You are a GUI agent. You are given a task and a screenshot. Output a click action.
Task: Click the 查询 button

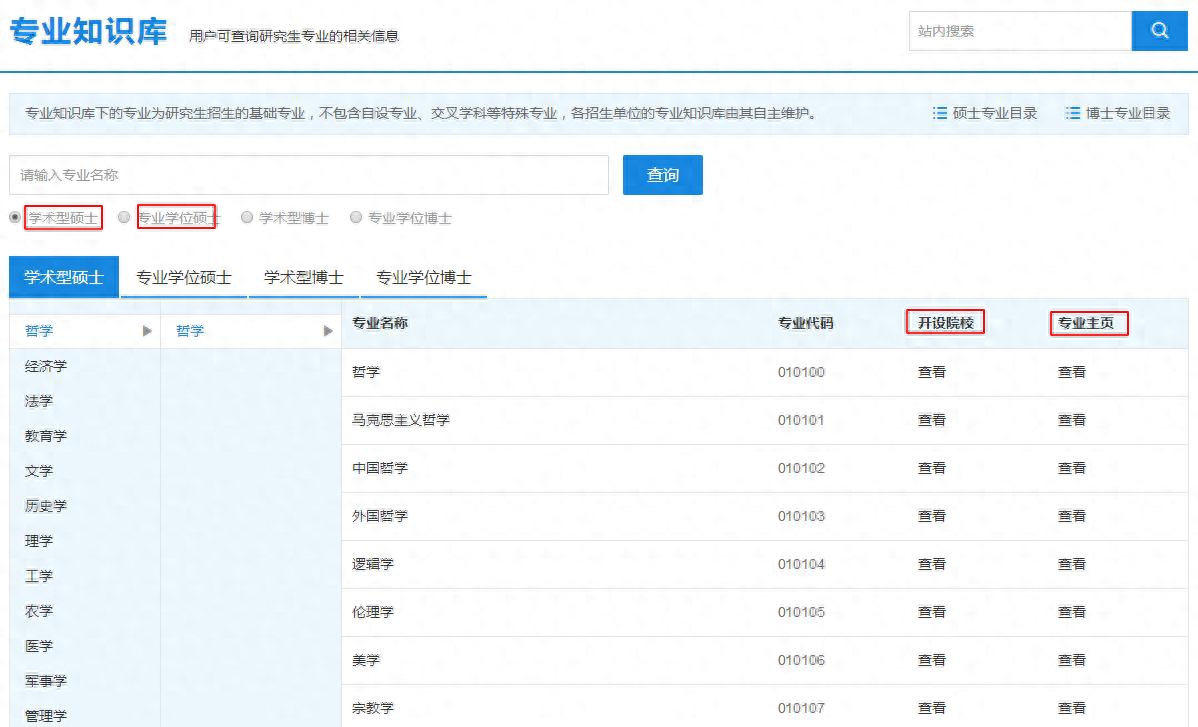pos(662,175)
